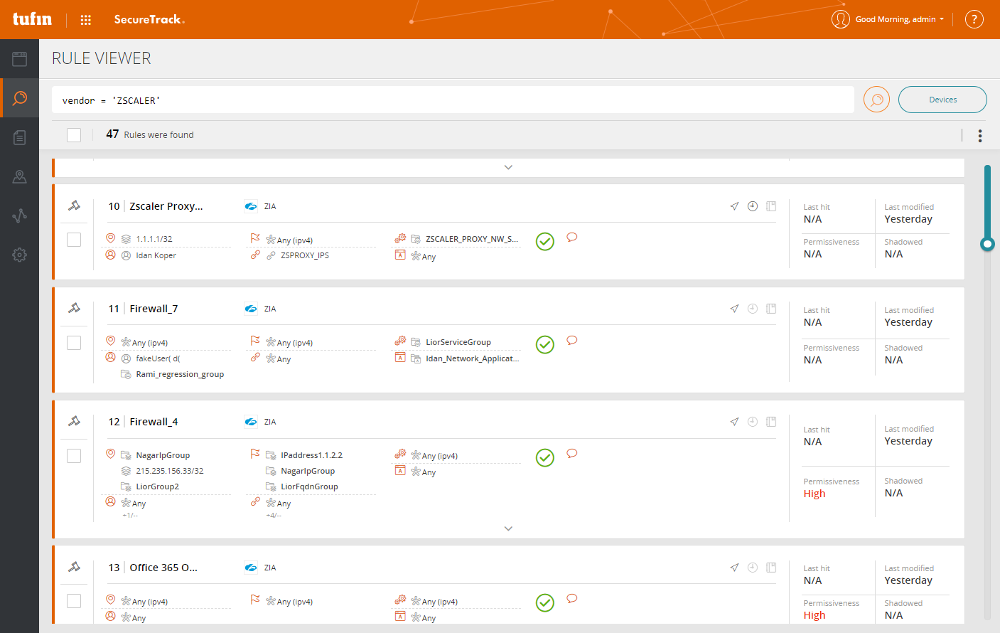Click the ZIA device label on rule 10
This screenshot has width=1000, height=634.
coord(270,206)
